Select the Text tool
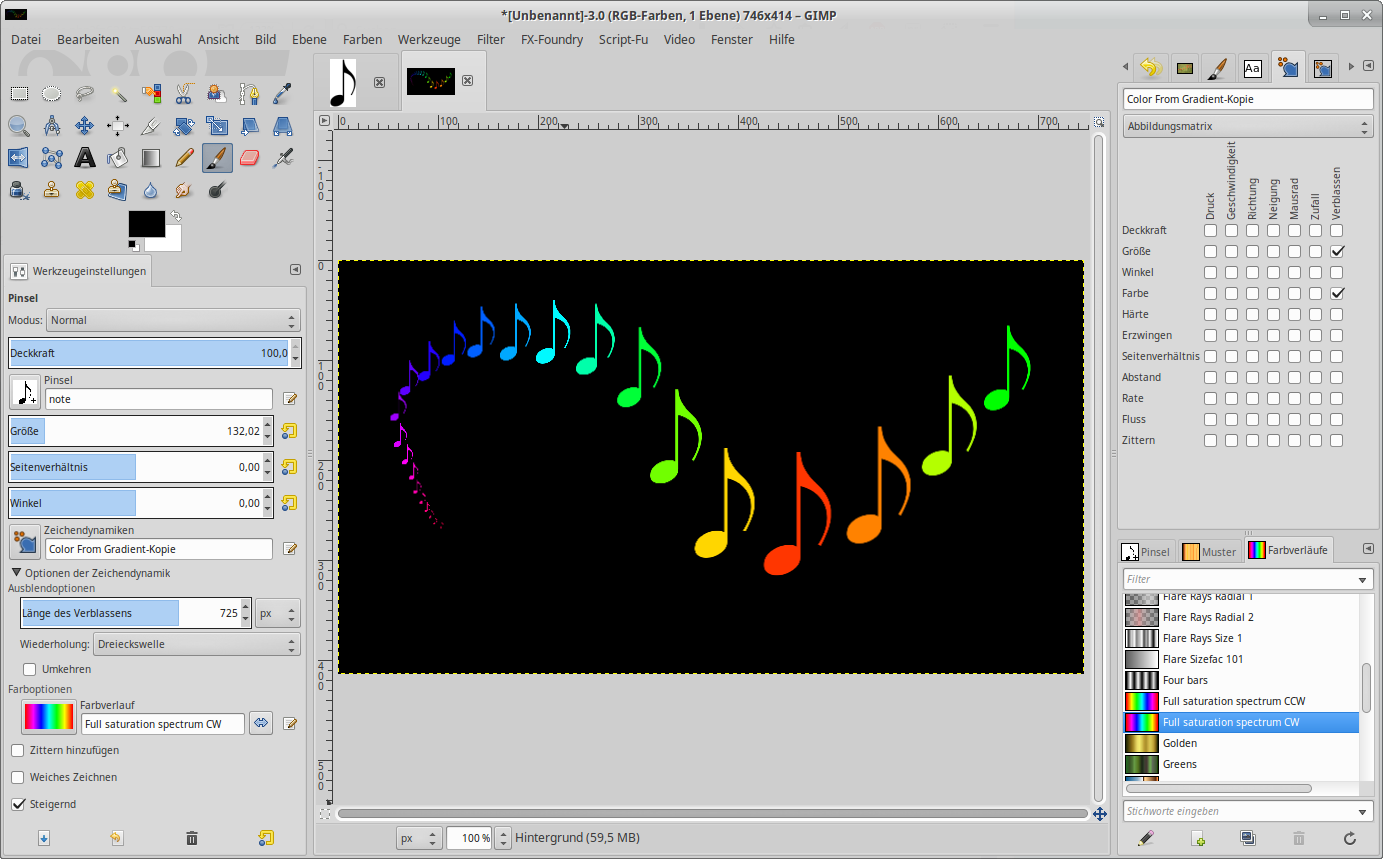The image size is (1383, 859). click(x=85, y=157)
